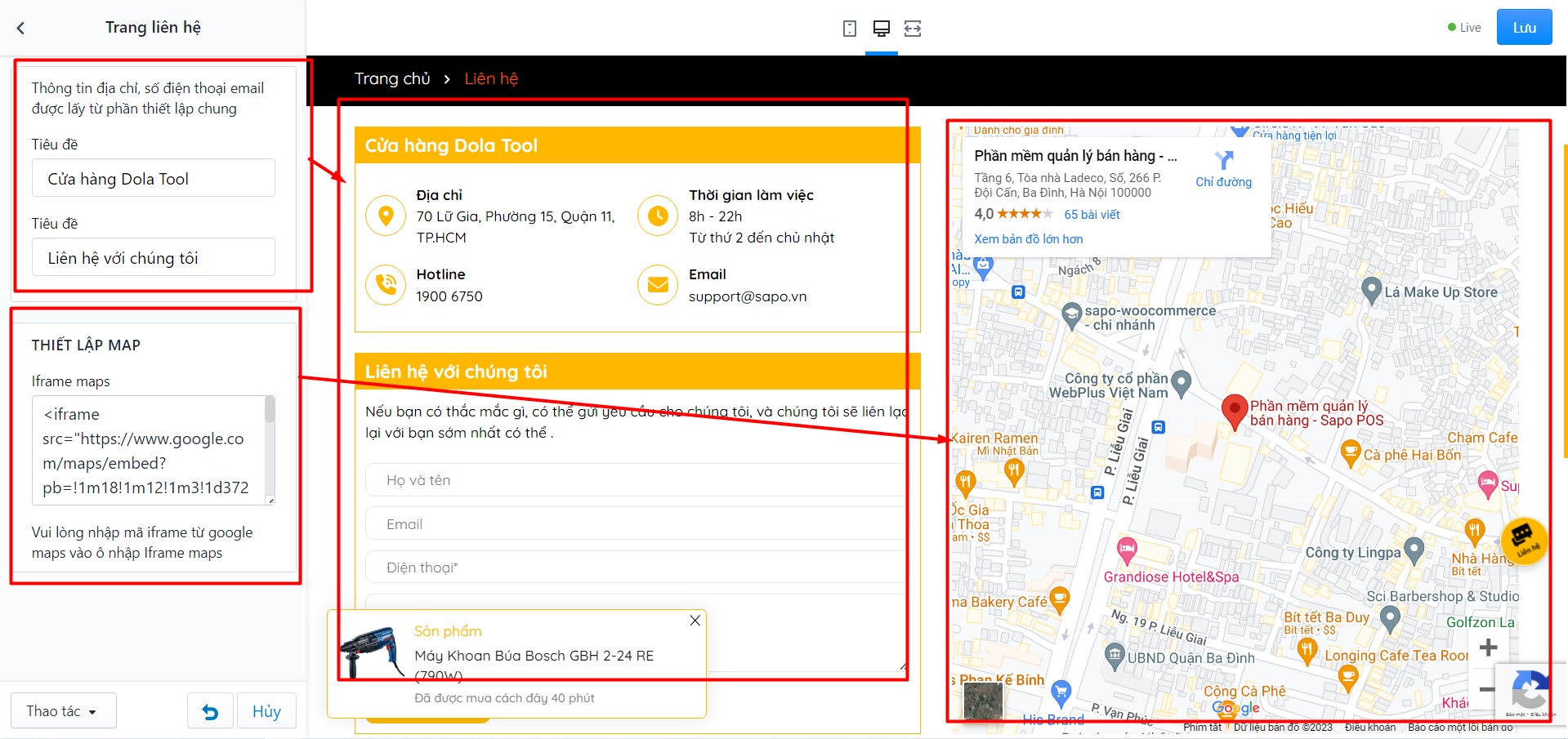The image size is (1568, 739).
Task: Click the Live status indicator
Action: 1464,28
